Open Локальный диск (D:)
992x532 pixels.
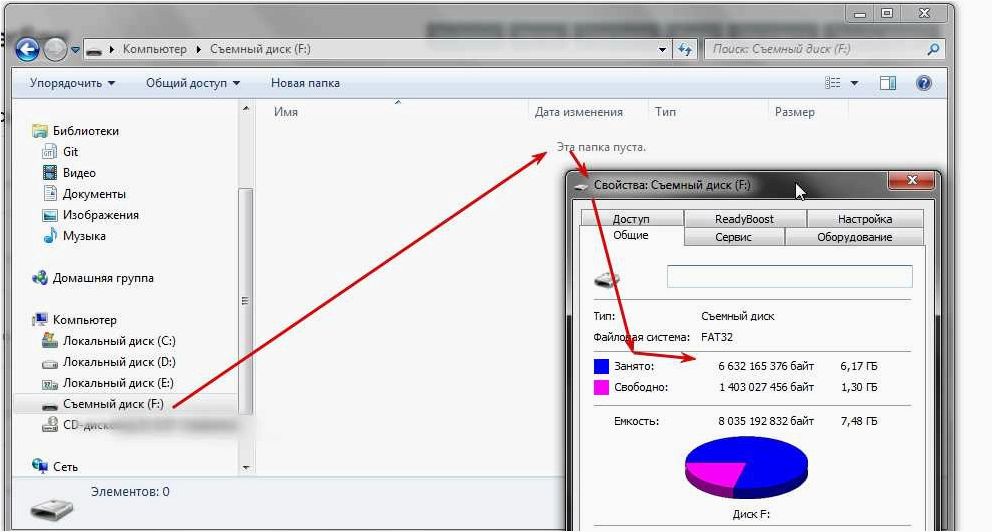tap(119, 362)
